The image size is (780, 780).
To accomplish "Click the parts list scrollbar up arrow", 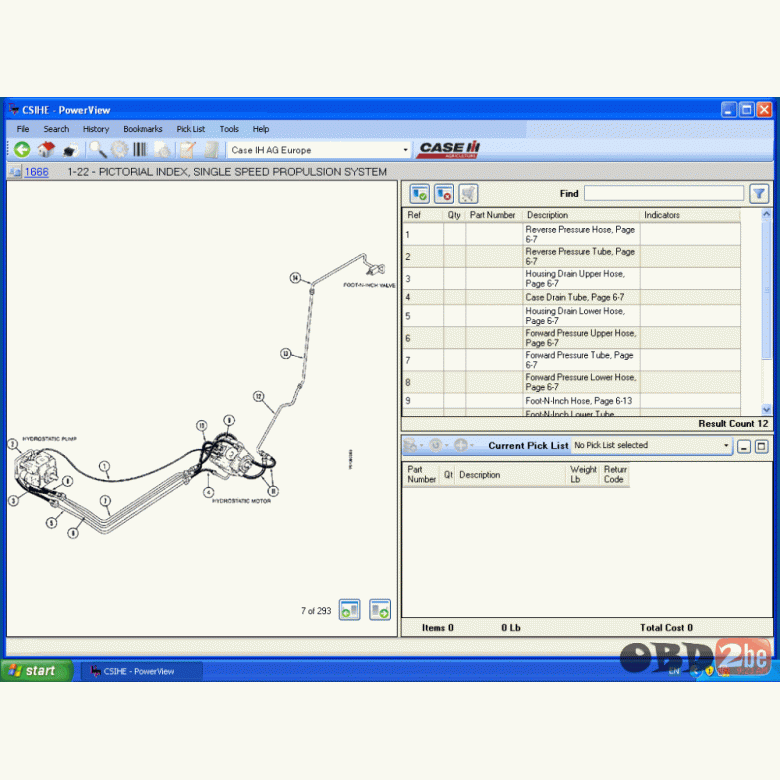I will click(x=766, y=214).
